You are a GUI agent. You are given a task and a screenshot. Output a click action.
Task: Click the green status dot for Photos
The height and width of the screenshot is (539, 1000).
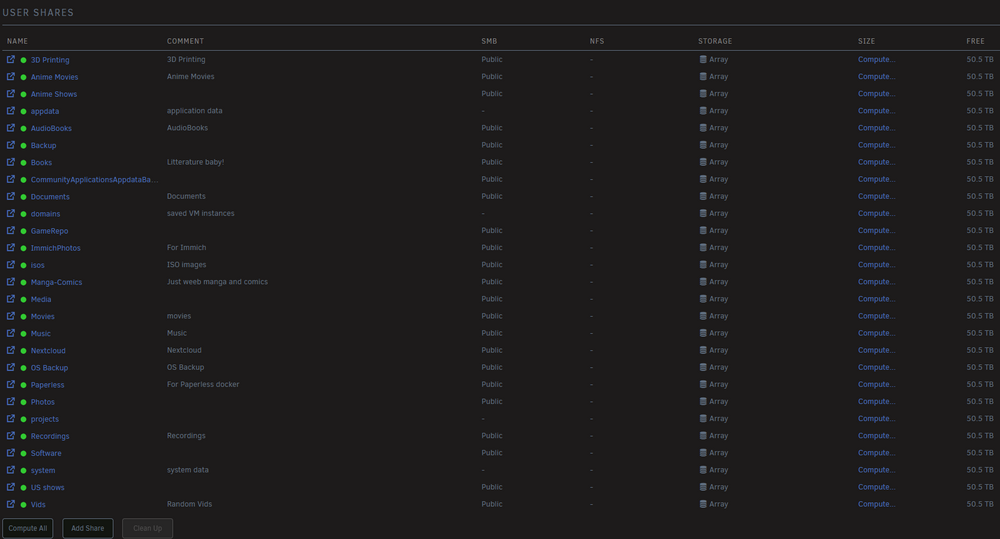[x=24, y=402]
